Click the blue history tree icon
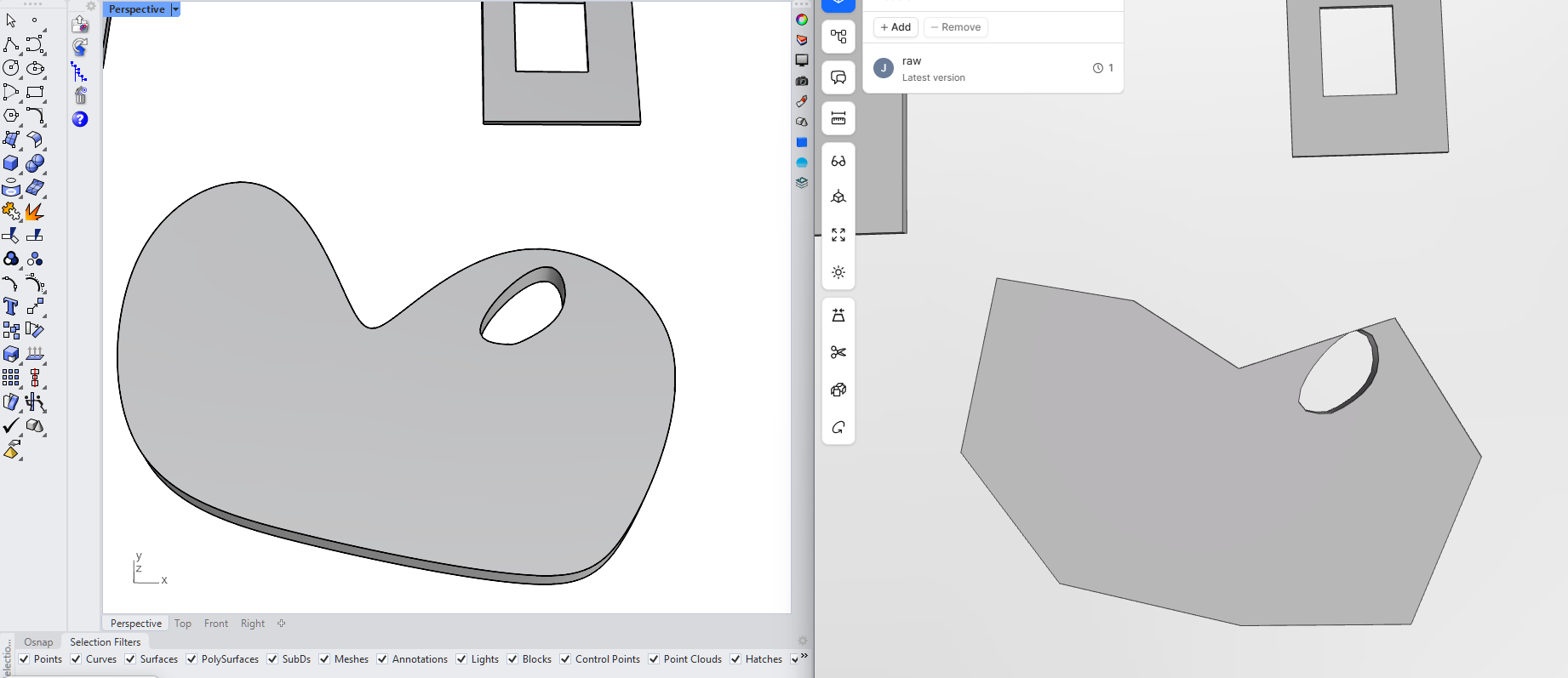Screen dimensions: 1568x678 (x=79, y=71)
